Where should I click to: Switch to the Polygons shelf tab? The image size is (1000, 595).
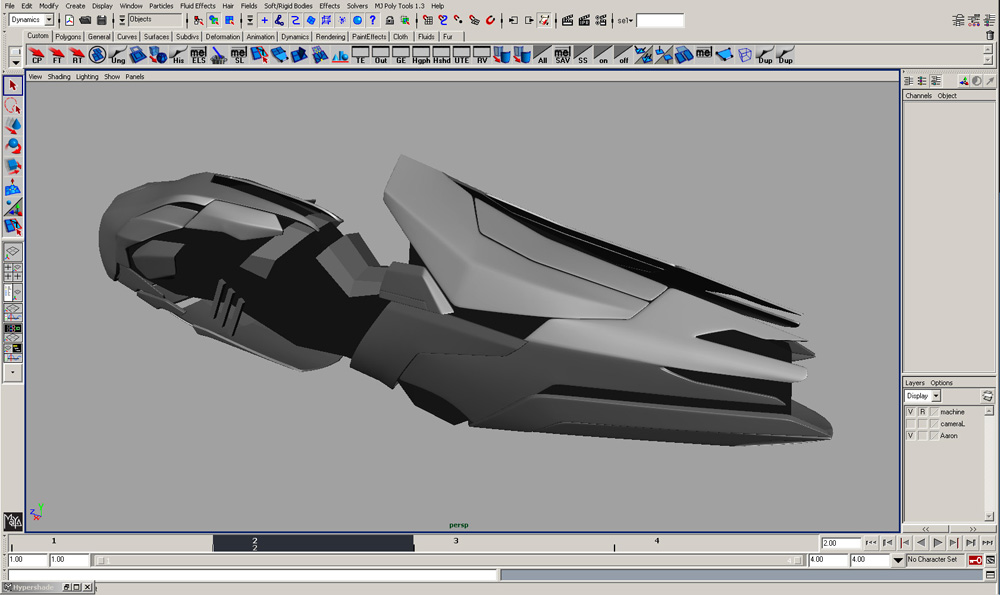click(x=68, y=37)
